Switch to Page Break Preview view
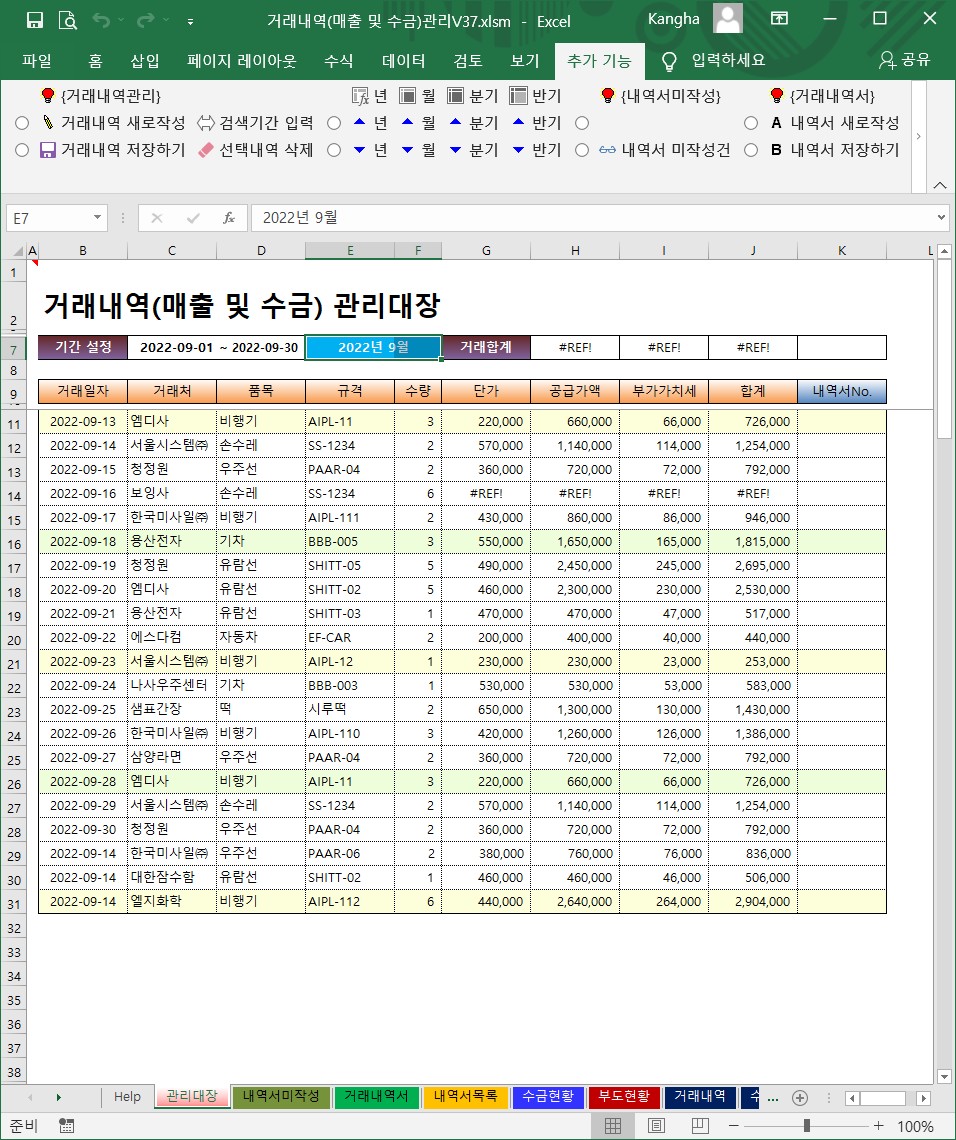This screenshot has width=956, height=1140. pos(699,1125)
